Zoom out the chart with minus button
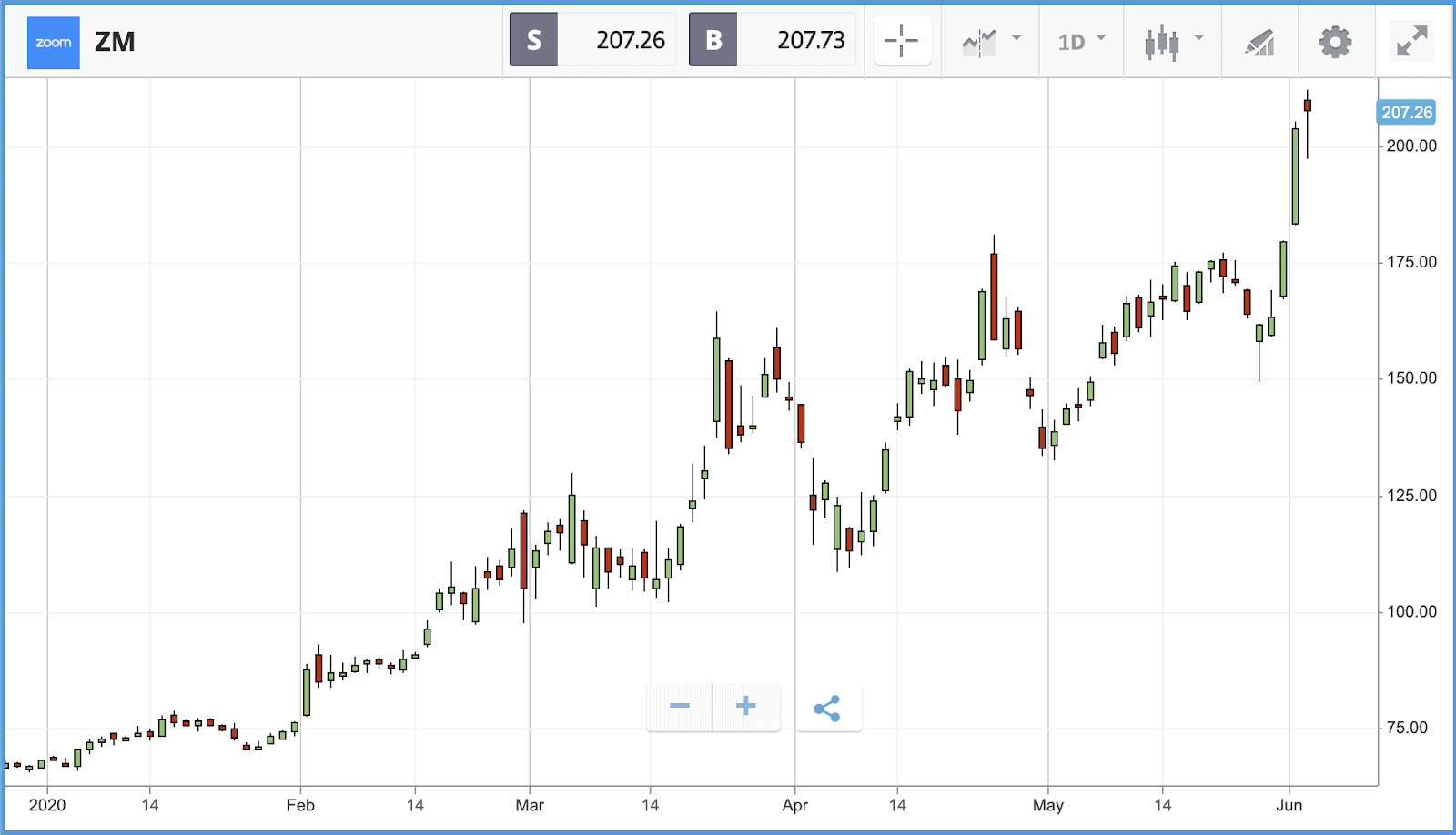This screenshot has width=1456, height=835. pyautogui.click(x=679, y=707)
